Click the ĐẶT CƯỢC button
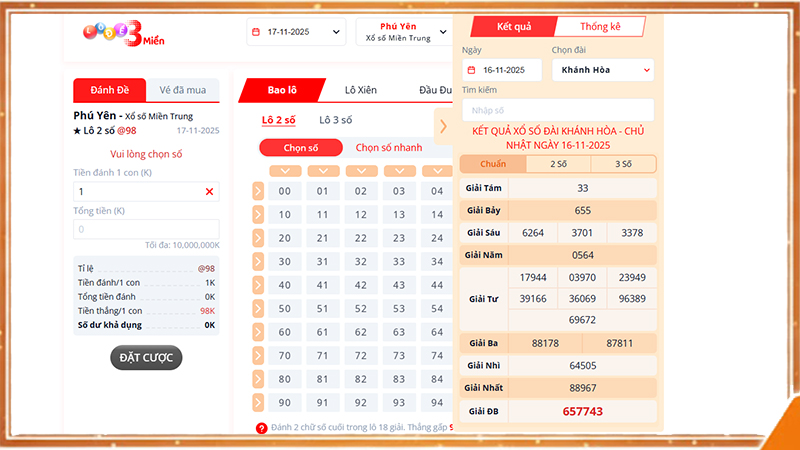Viewport: 800px width, 450px height. (146, 358)
